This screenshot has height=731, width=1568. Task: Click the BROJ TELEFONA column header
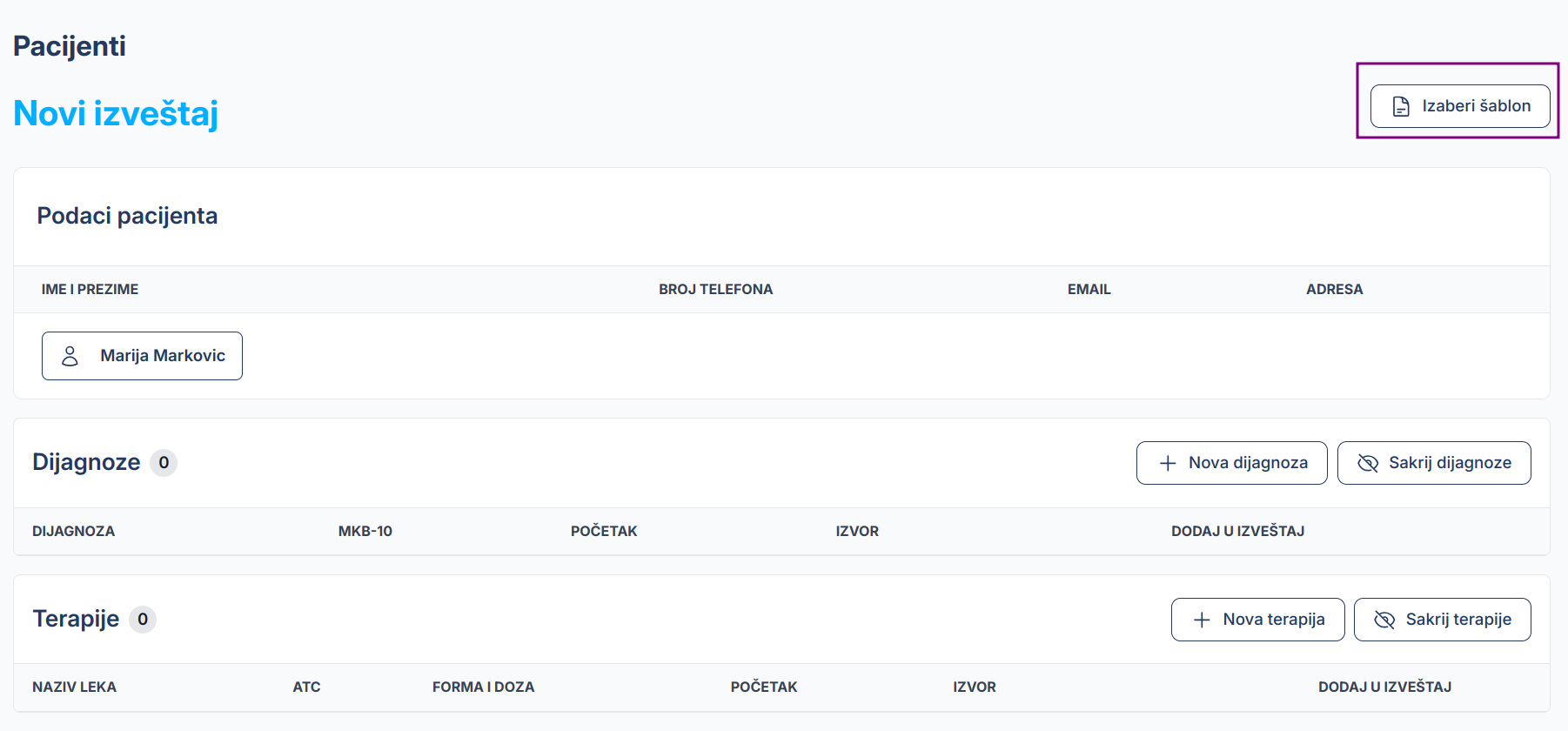[x=715, y=290]
